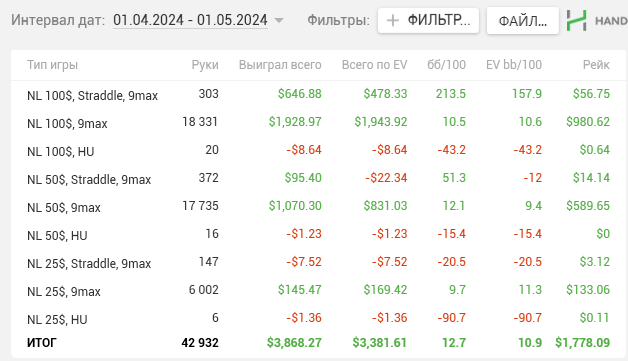Screen dimensions: 628x361
Task: Sort by the Всего по EV column header
Action: [374, 65]
